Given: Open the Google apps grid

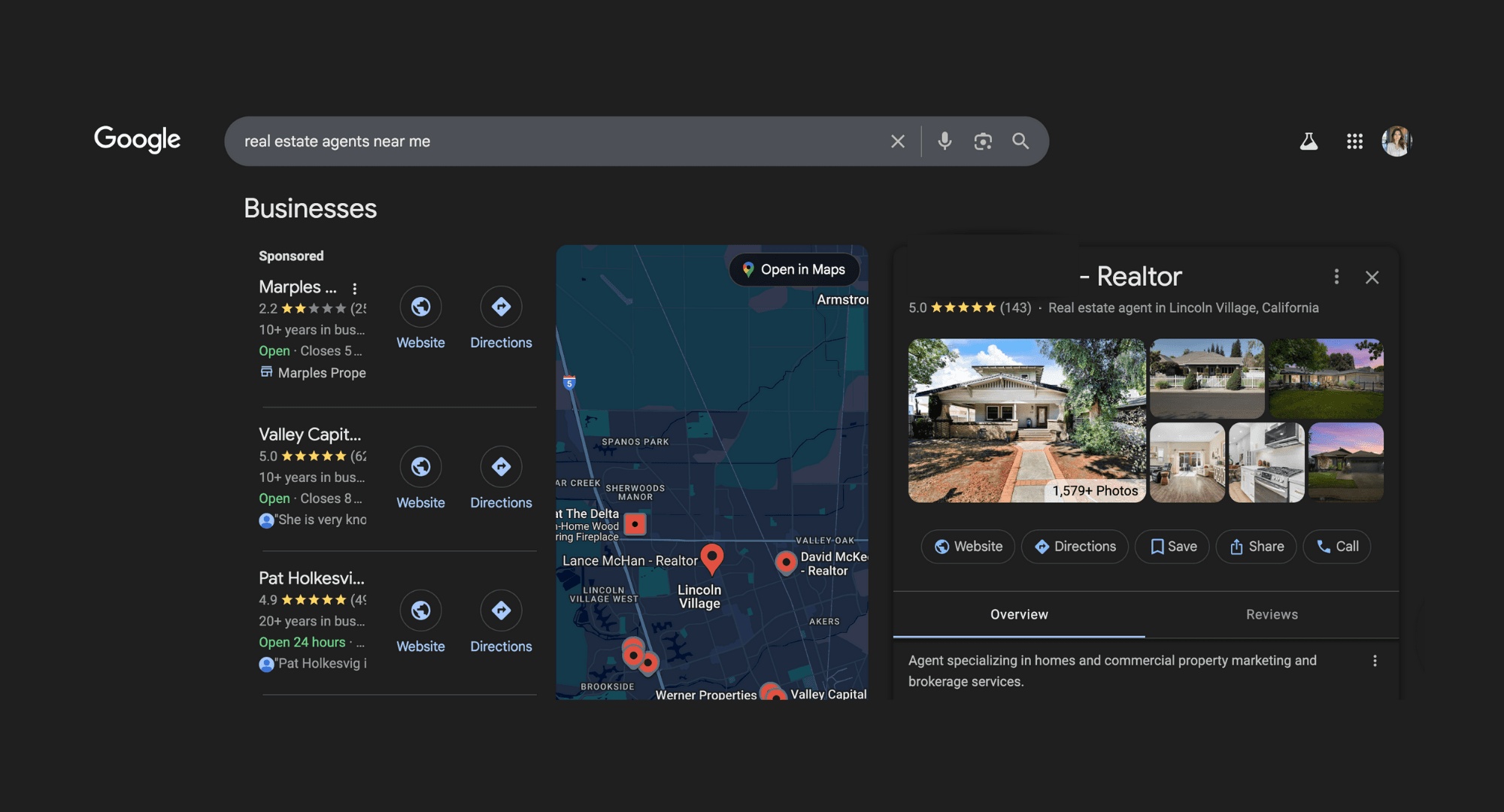Looking at the screenshot, I should pyautogui.click(x=1354, y=141).
